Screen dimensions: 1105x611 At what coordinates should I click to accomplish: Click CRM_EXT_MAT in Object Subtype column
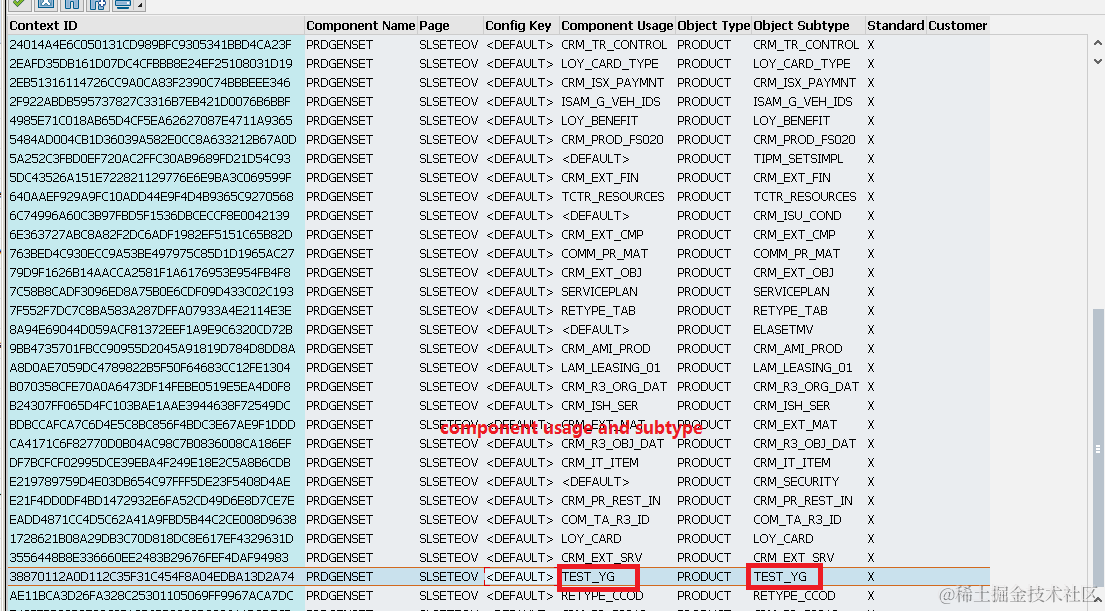click(x=795, y=425)
